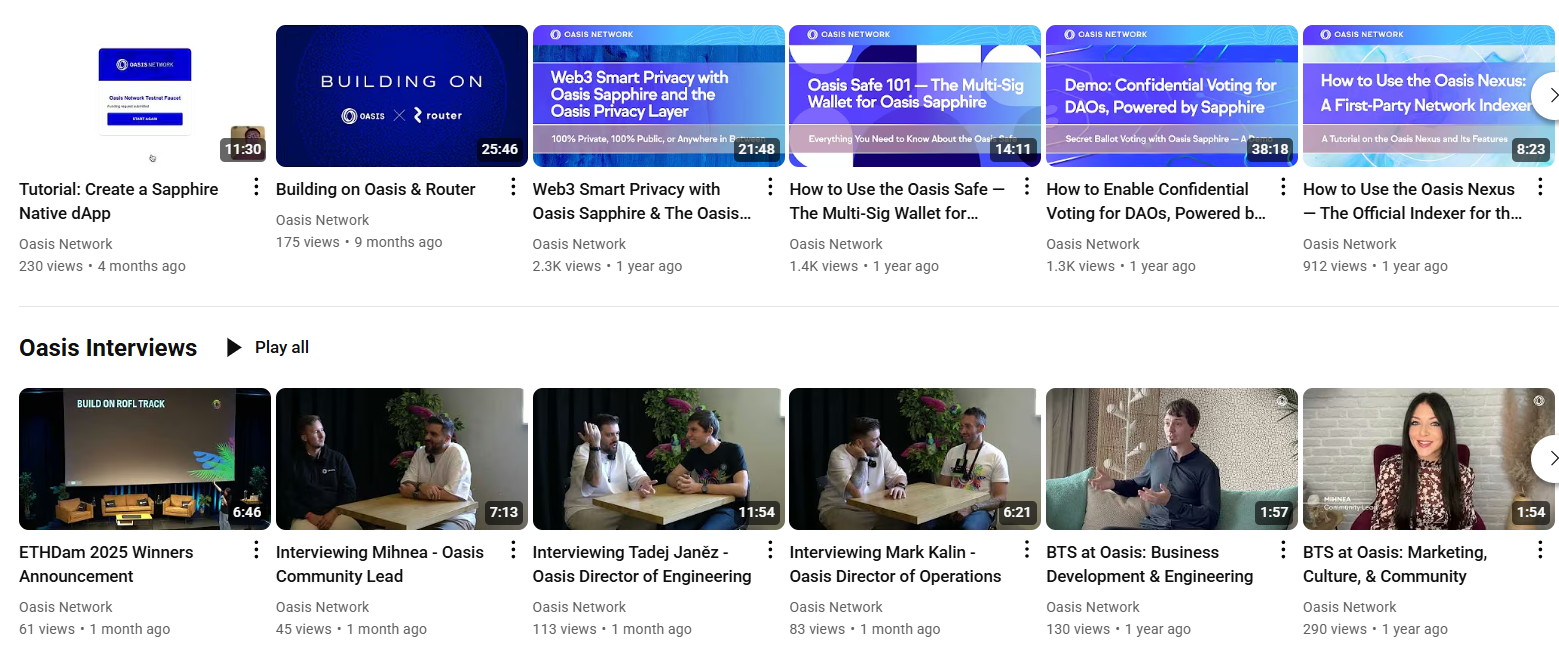Open title BTS at Oasis: Marketing, Culture, & Community
Viewport: 1559px width, 659px height.
(1395, 564)
